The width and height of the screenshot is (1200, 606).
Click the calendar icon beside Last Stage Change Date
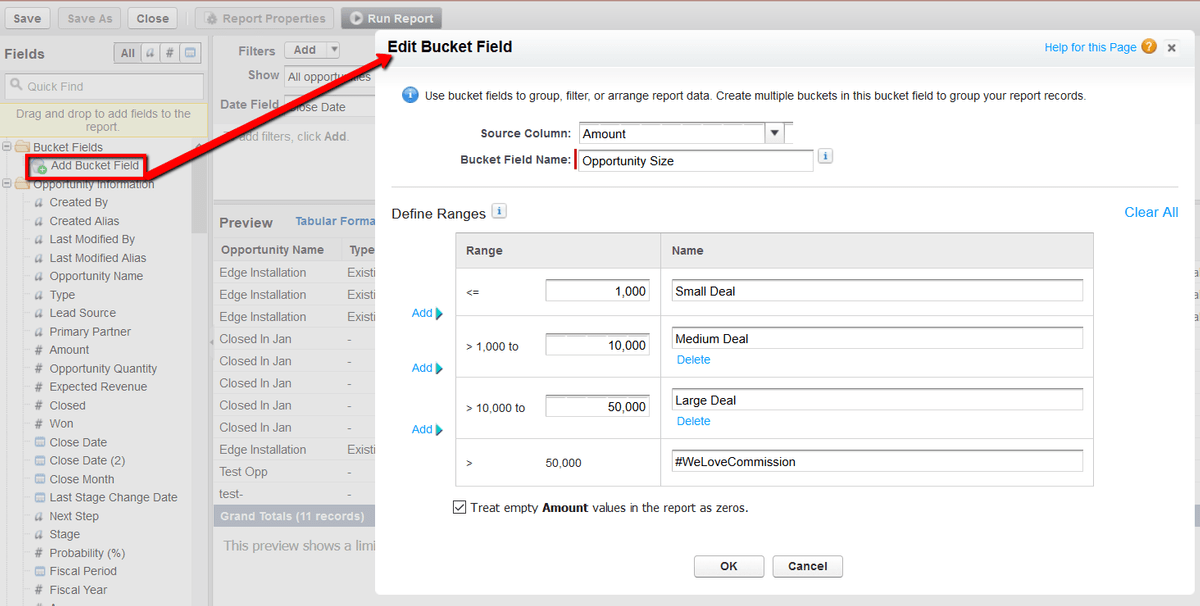tap(39, 497)
